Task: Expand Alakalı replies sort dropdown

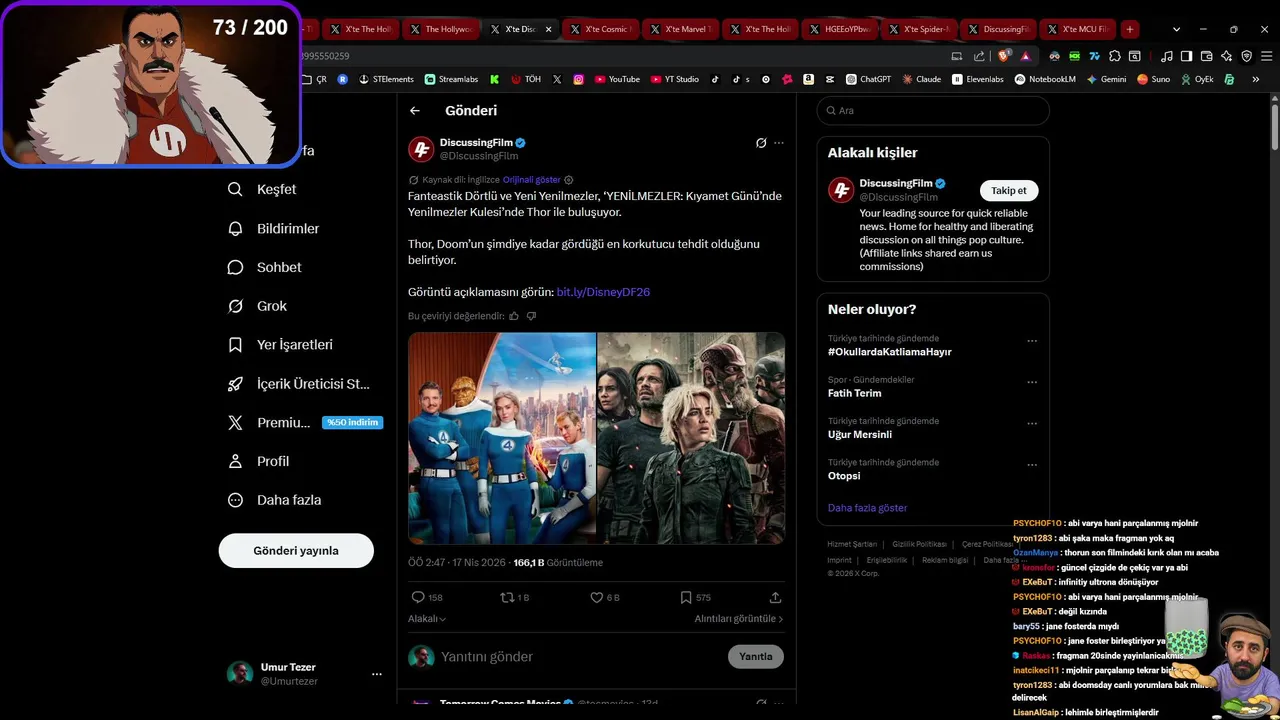Action: click(x=427, y=619)
